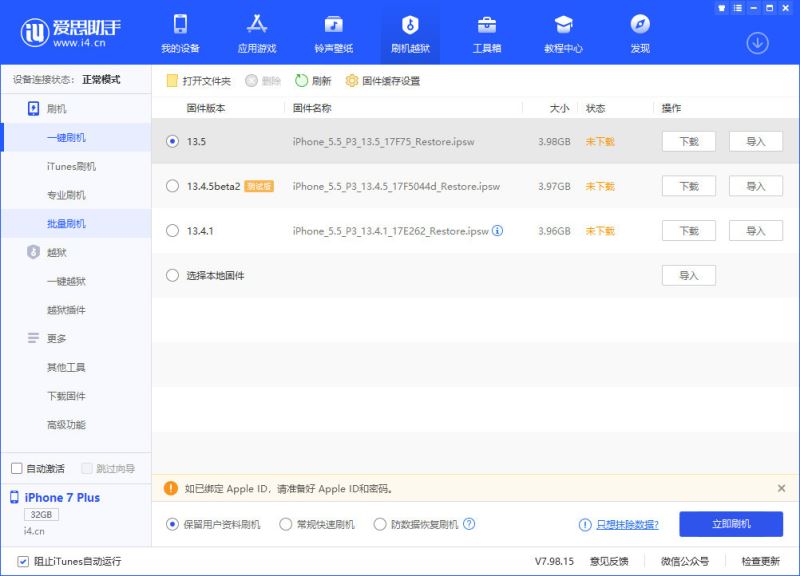The height and width of the screenshot is (576, 800).
Task: Select firmware 13.4.5beta2 radio button
Action: click(x=172, y=186)
